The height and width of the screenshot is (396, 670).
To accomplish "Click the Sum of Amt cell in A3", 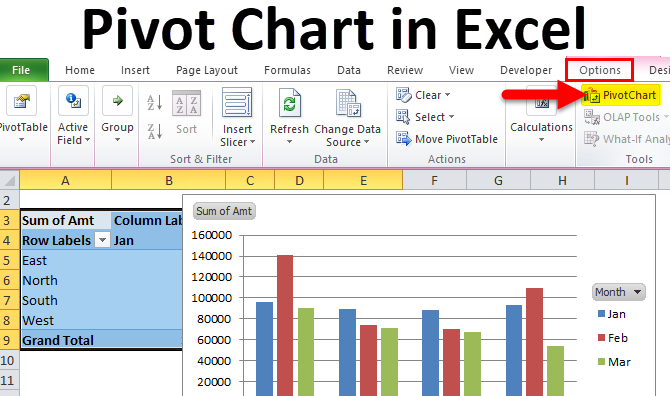I will coord(66,220).
